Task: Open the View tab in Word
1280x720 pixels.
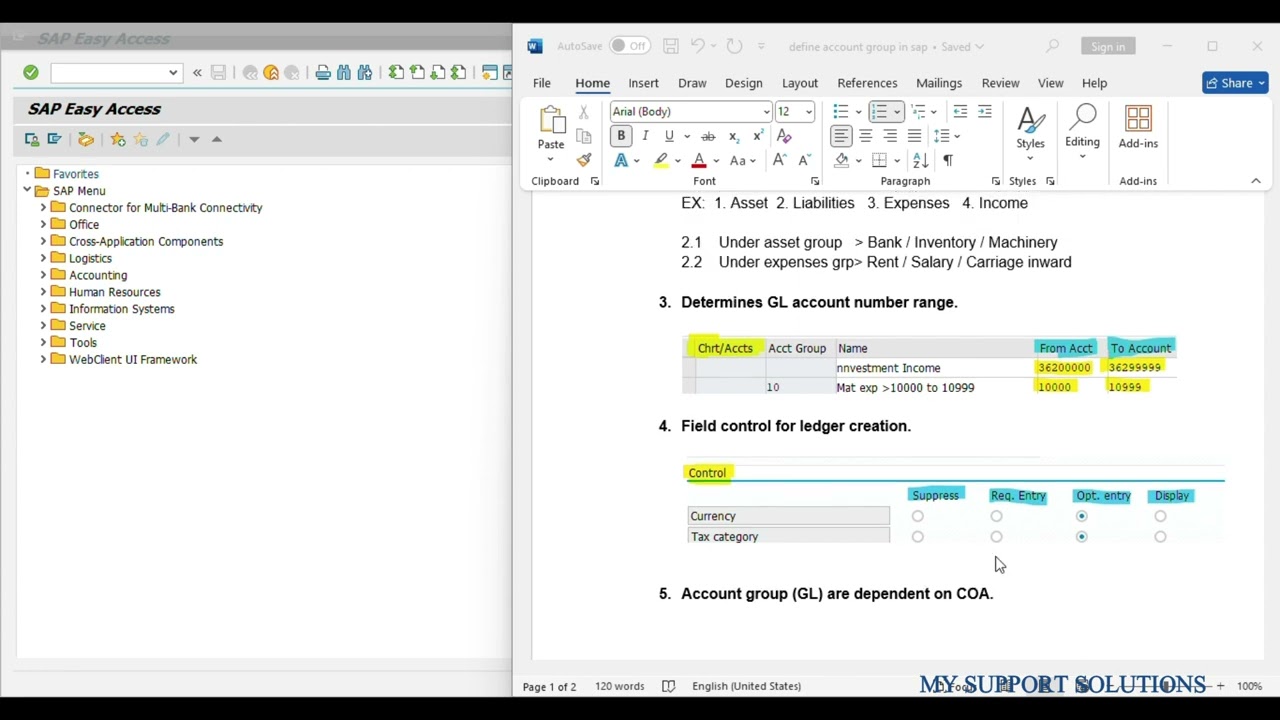Action: click(1050, 83)
